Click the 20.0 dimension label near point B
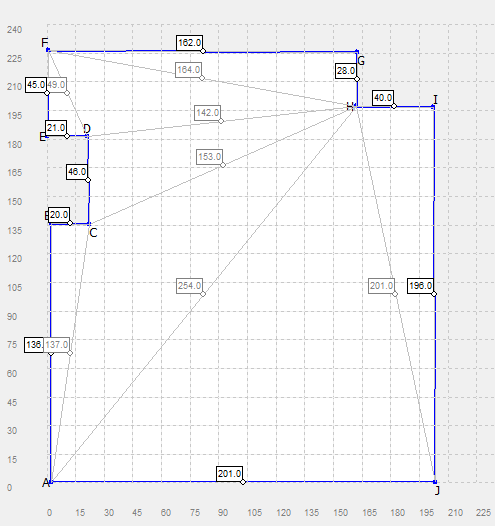This screenshot has width=495, height=526. (59, 215)
